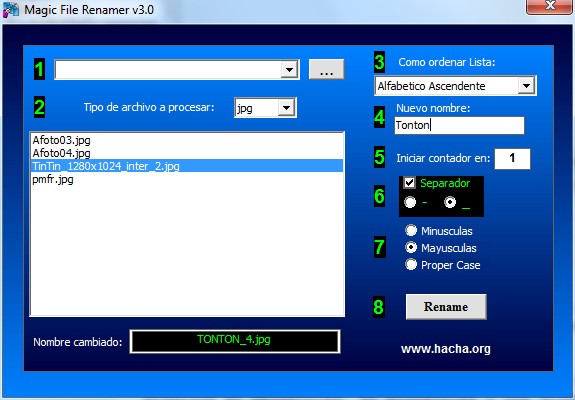Expand the folder path dropdown arrow
The height and width of the screenshot is (400, 575).
coord(289,69)
